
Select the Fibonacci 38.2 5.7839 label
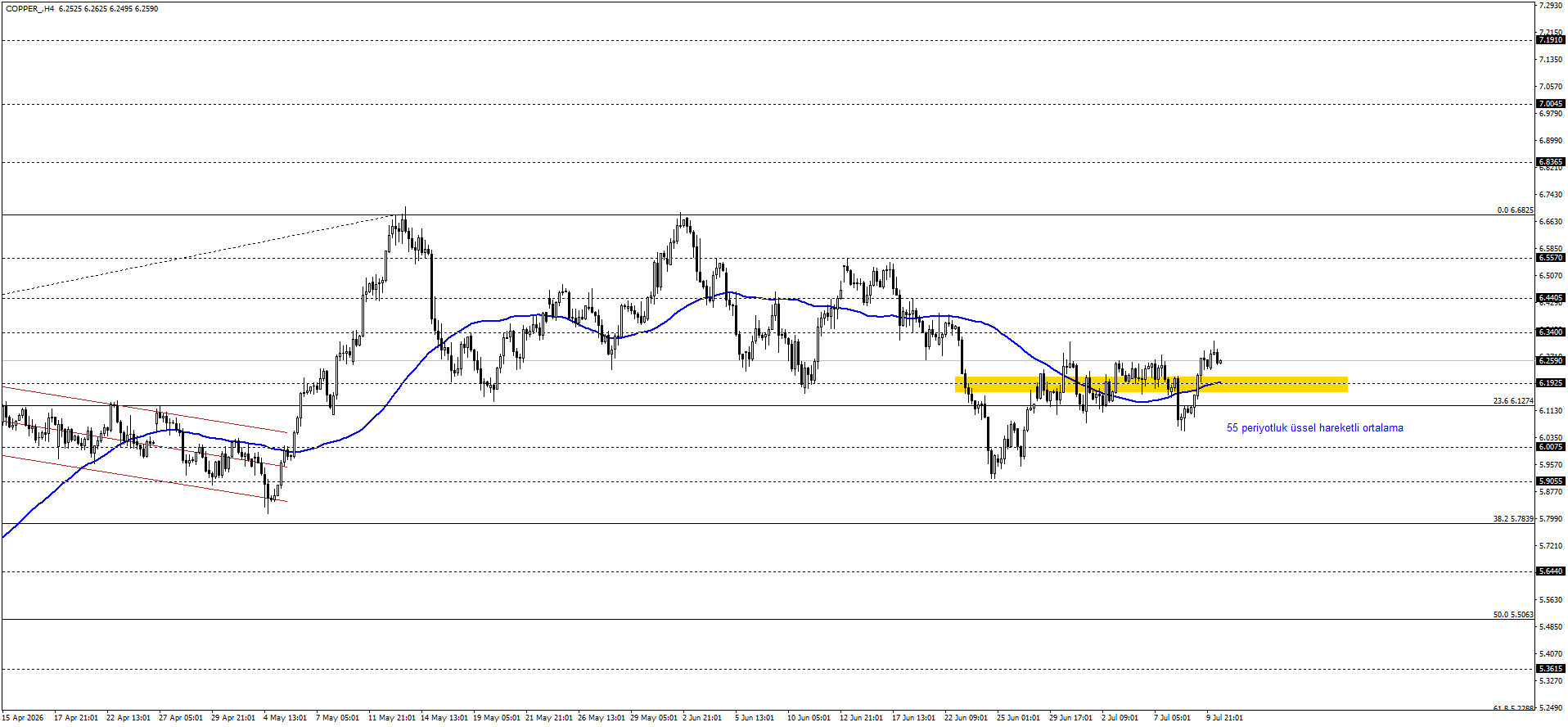pos(1513,519)
